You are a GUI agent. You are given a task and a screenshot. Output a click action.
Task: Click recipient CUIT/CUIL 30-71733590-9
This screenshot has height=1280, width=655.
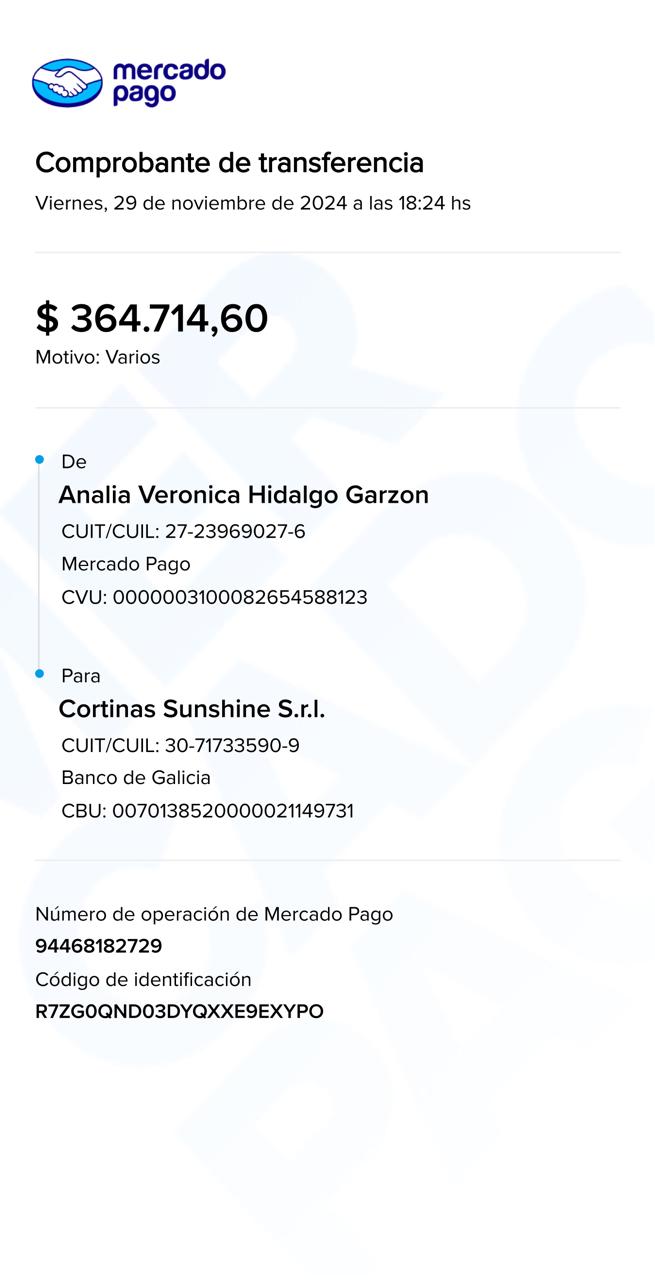(180, 745)
